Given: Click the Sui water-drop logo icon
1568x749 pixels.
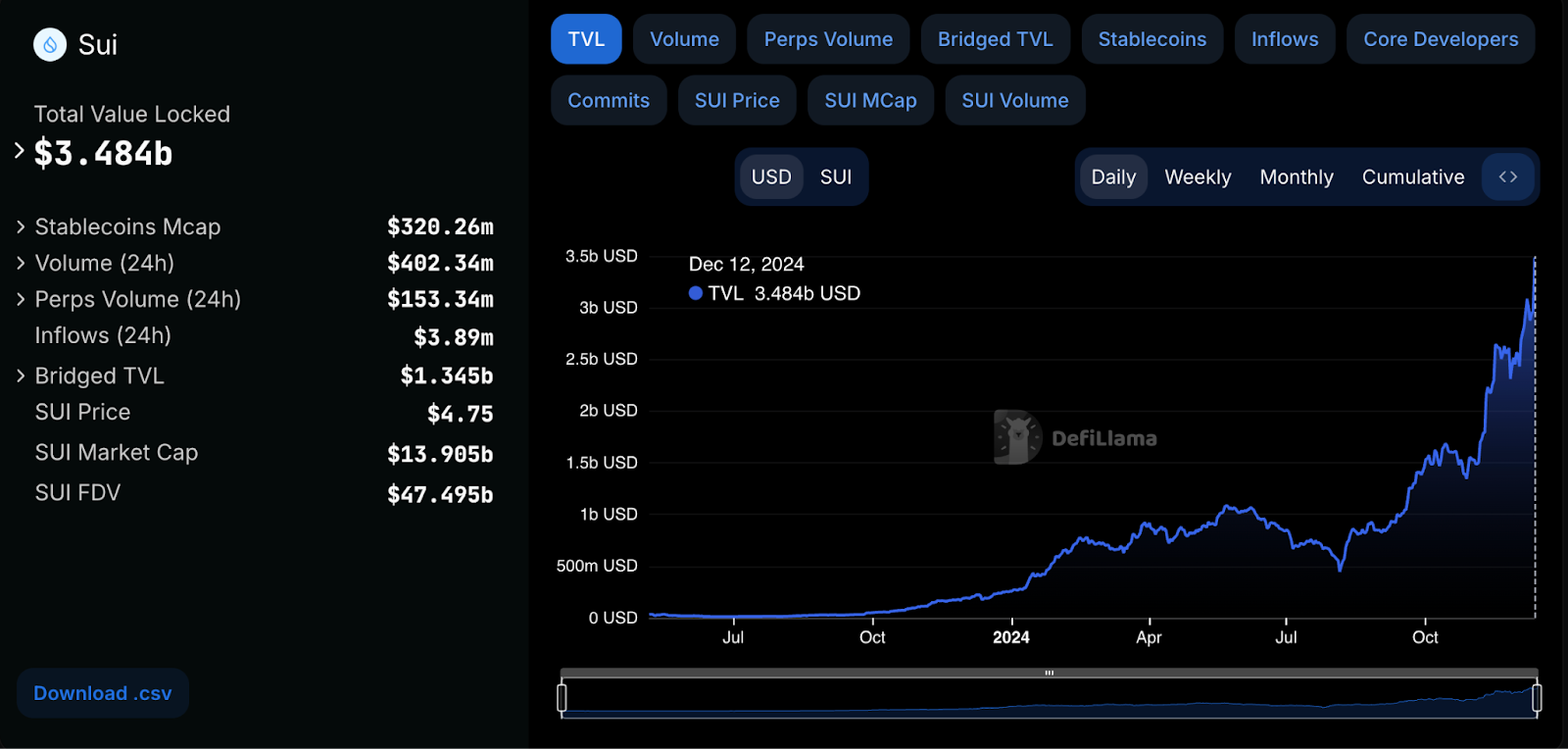Looking at the screenshot, I should tap(50, 44).
